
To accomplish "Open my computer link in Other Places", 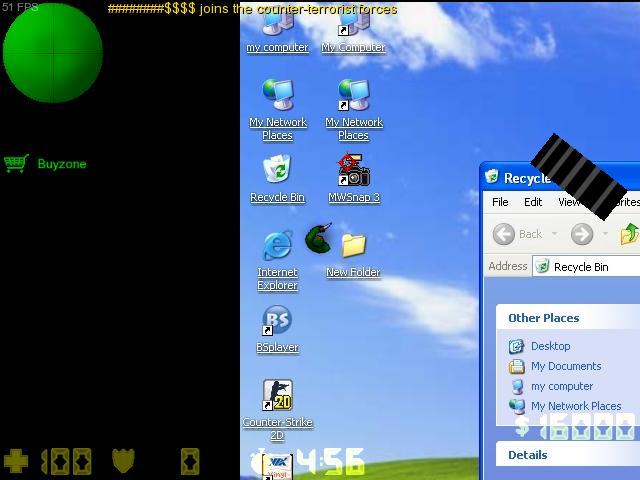I will 562,386.
